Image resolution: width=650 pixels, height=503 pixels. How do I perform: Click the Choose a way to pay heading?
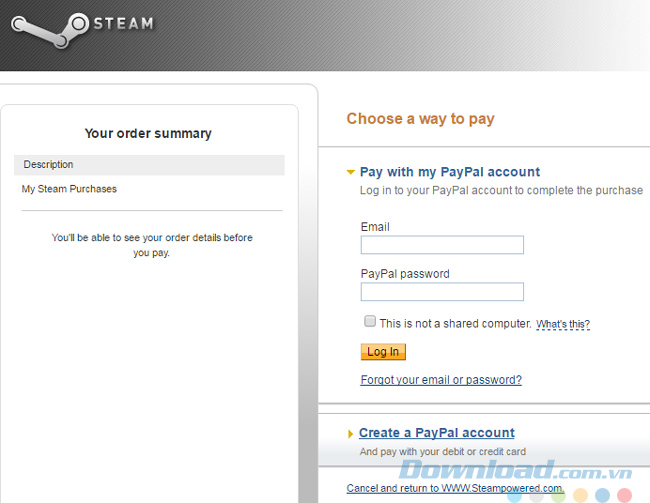click(420, 119)
